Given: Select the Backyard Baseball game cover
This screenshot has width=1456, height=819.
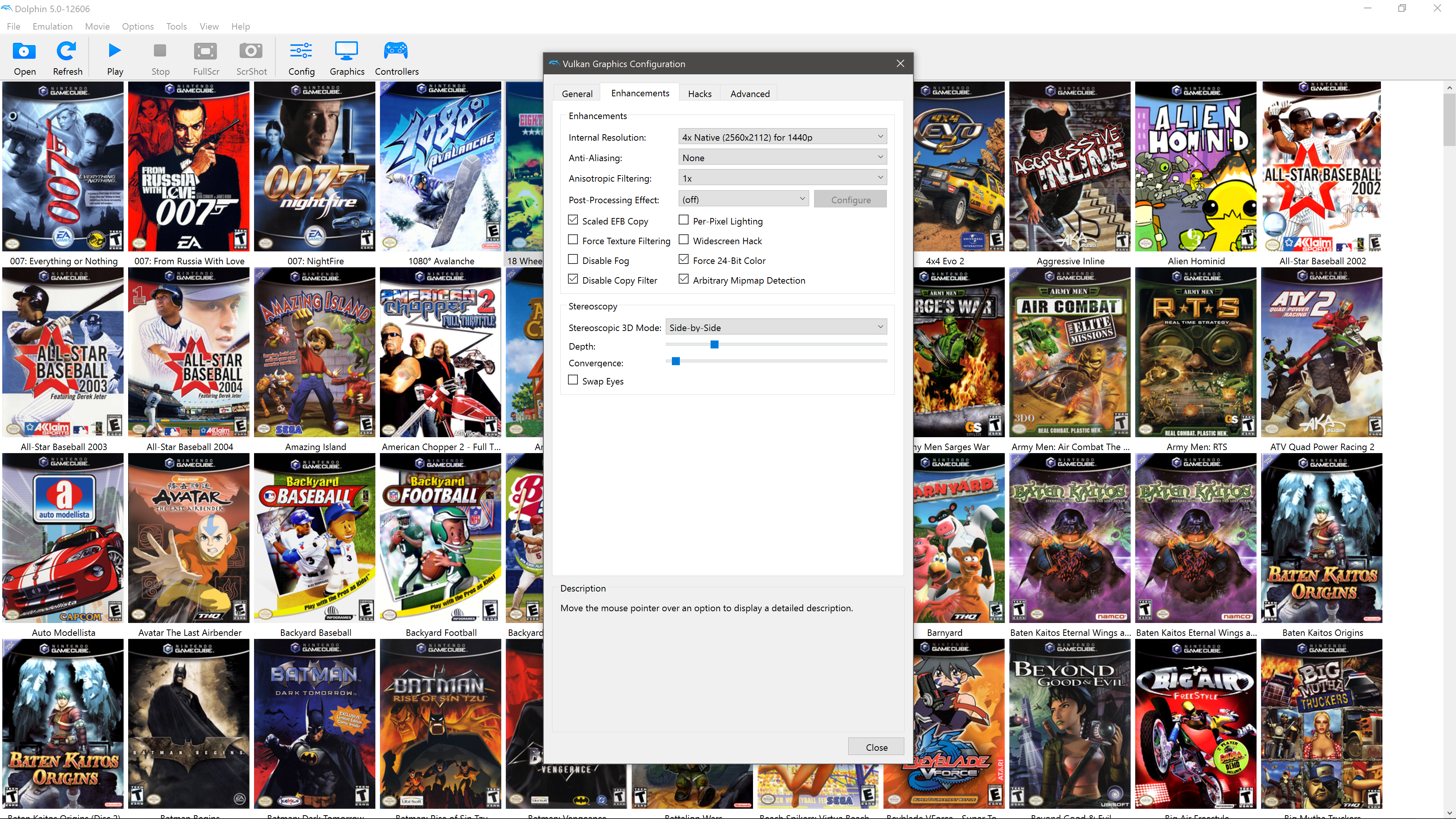Looking at the screenshot, I should [x=315, y=538].
